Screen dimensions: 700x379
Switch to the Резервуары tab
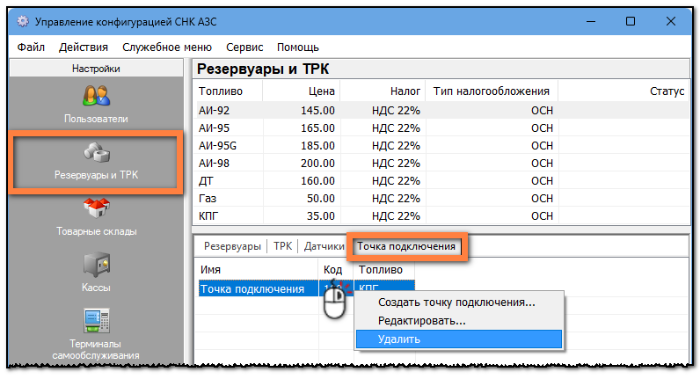click(232, 246)
